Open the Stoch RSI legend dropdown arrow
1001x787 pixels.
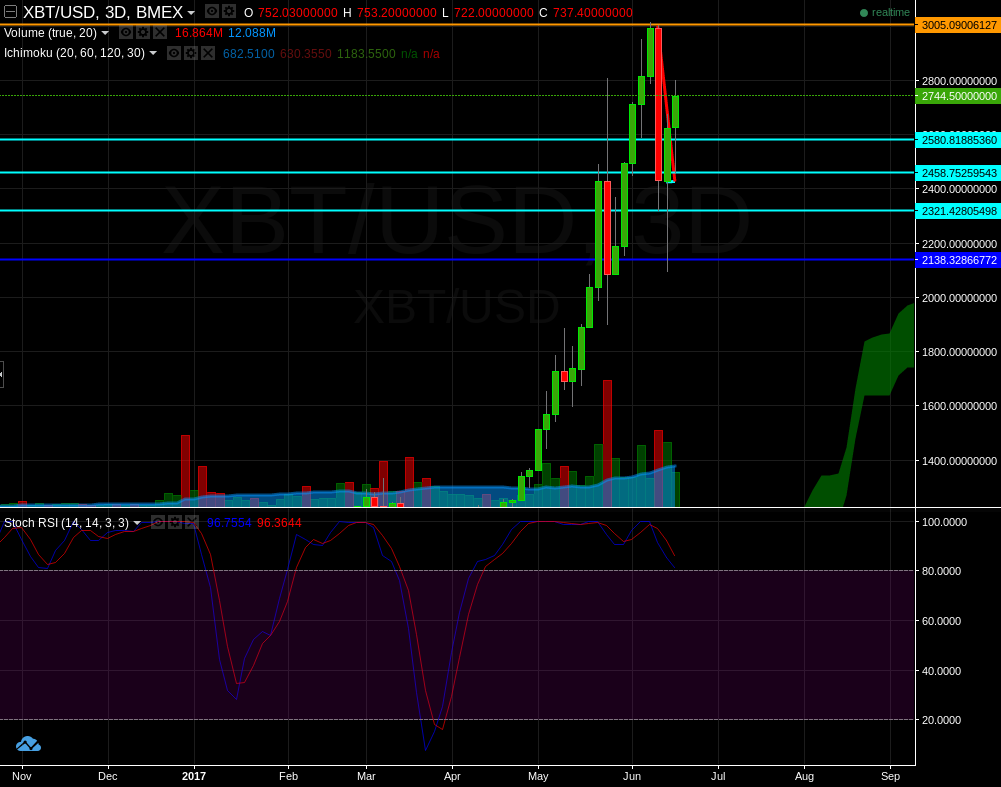point(137,522)
